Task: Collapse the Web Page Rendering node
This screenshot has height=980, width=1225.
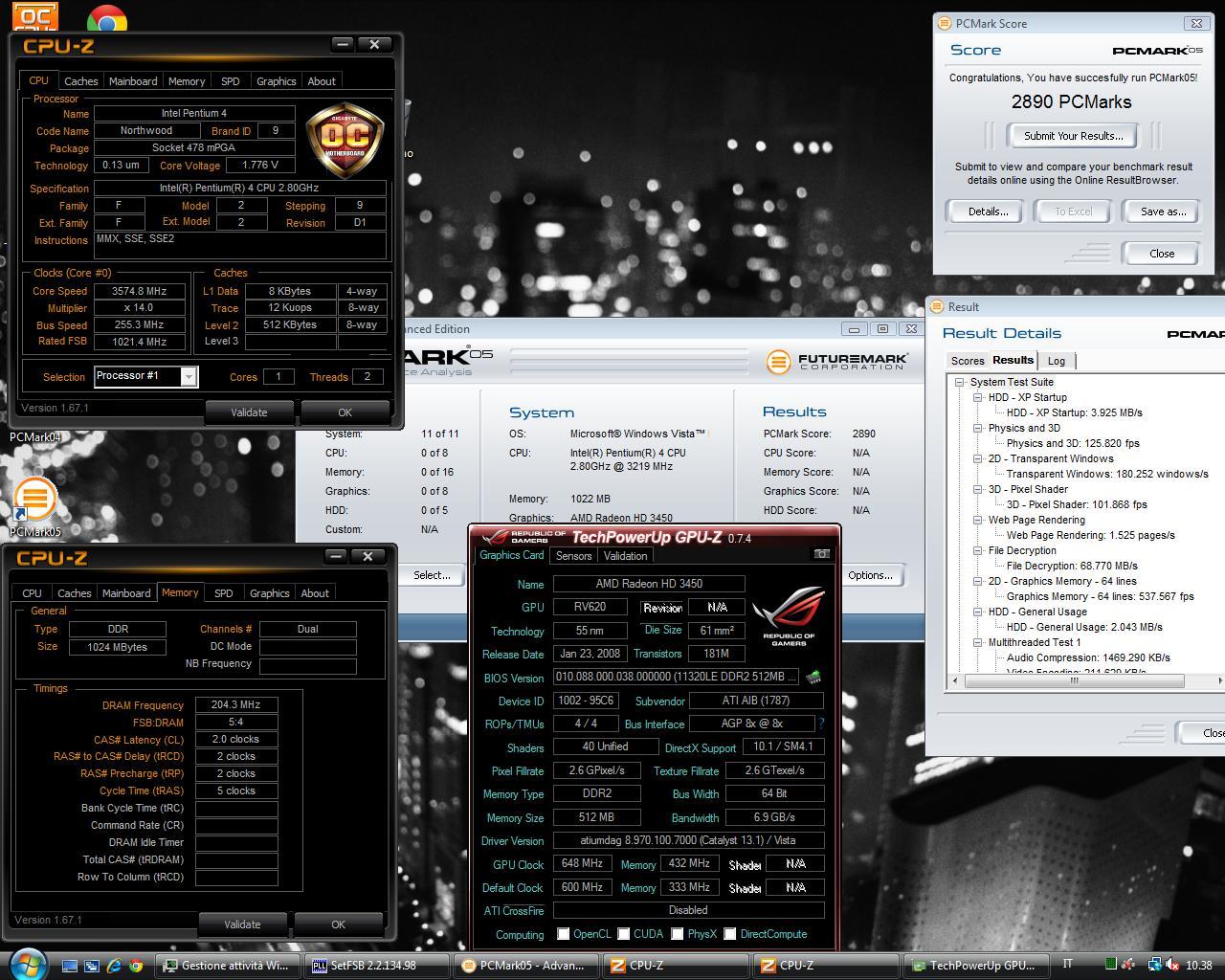Action: (978, 520)
